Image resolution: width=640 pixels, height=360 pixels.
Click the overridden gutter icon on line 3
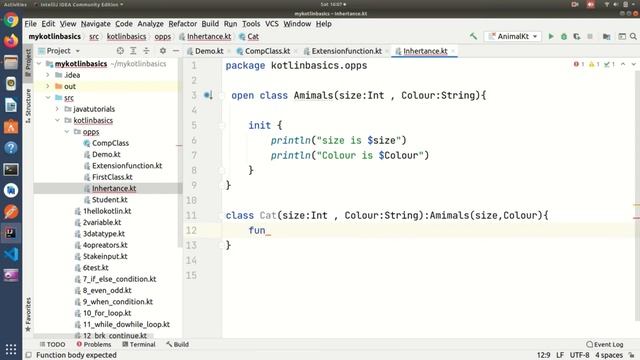[208, 96]
